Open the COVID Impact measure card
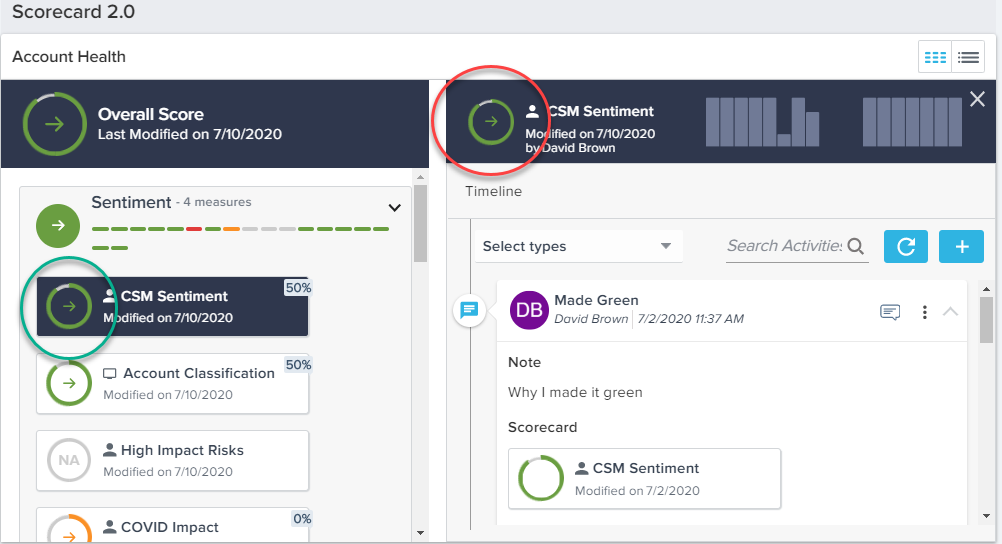Viewport: 1002px width, 544px height. (x=173, y=525)
